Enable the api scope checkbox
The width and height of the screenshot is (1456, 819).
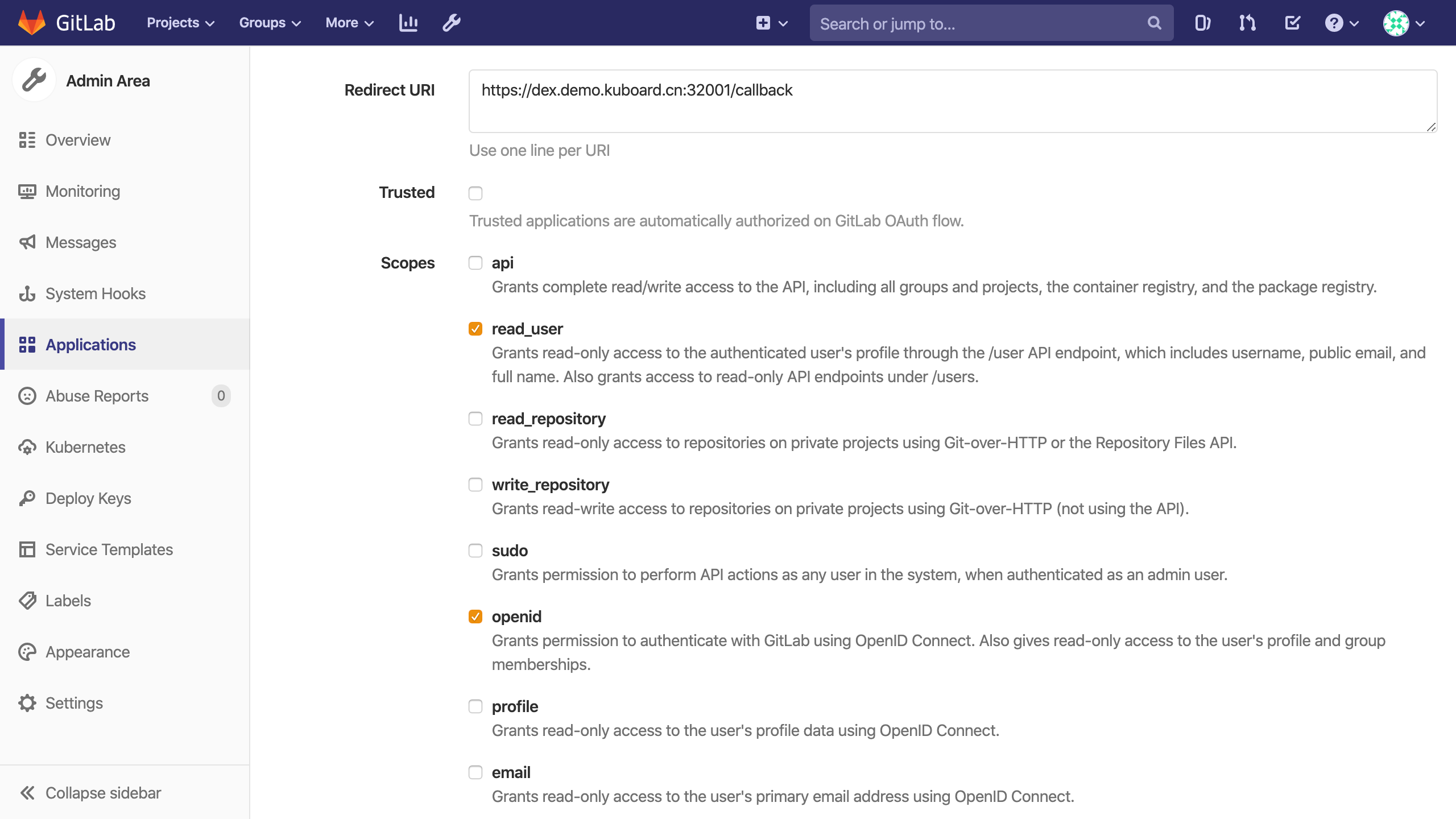click(475, 262)
